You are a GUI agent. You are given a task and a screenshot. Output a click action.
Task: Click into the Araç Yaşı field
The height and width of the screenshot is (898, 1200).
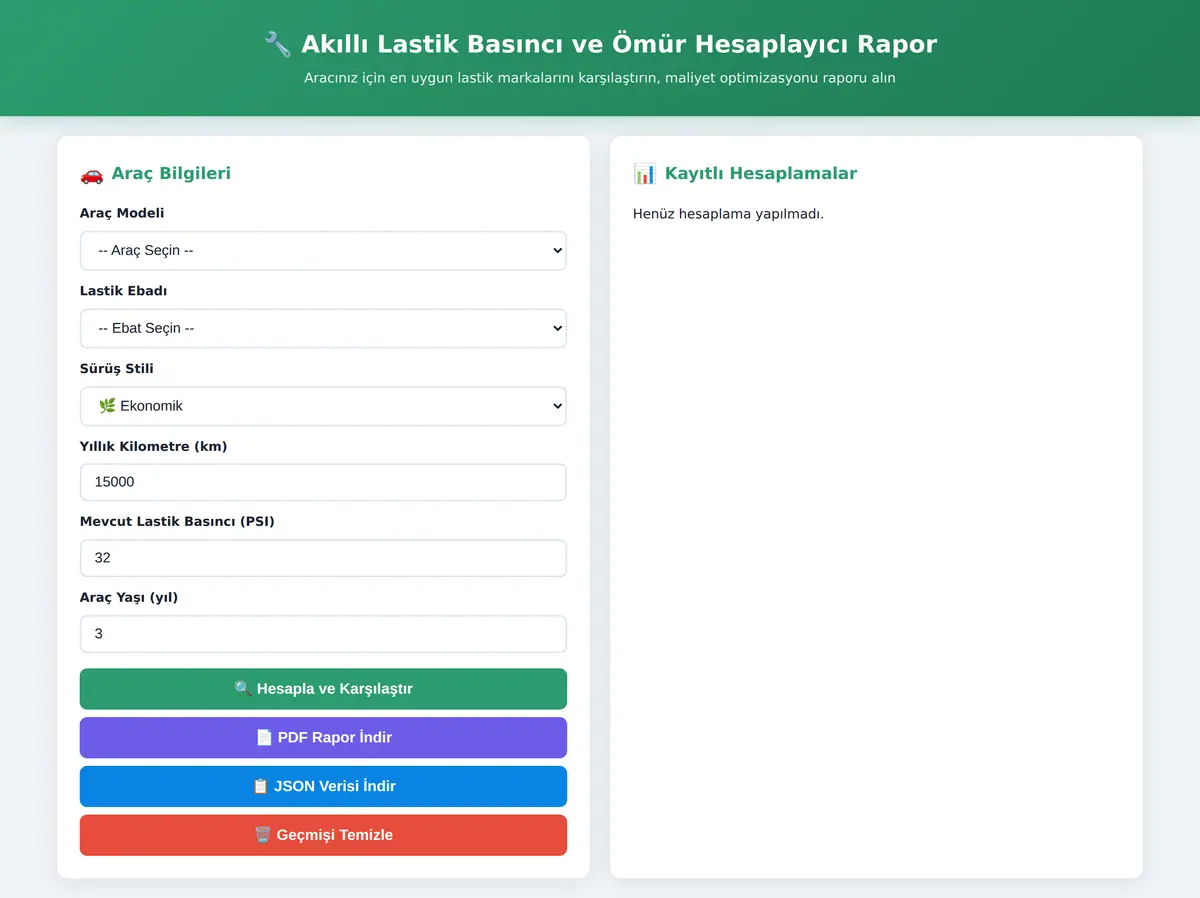[323, 634]
